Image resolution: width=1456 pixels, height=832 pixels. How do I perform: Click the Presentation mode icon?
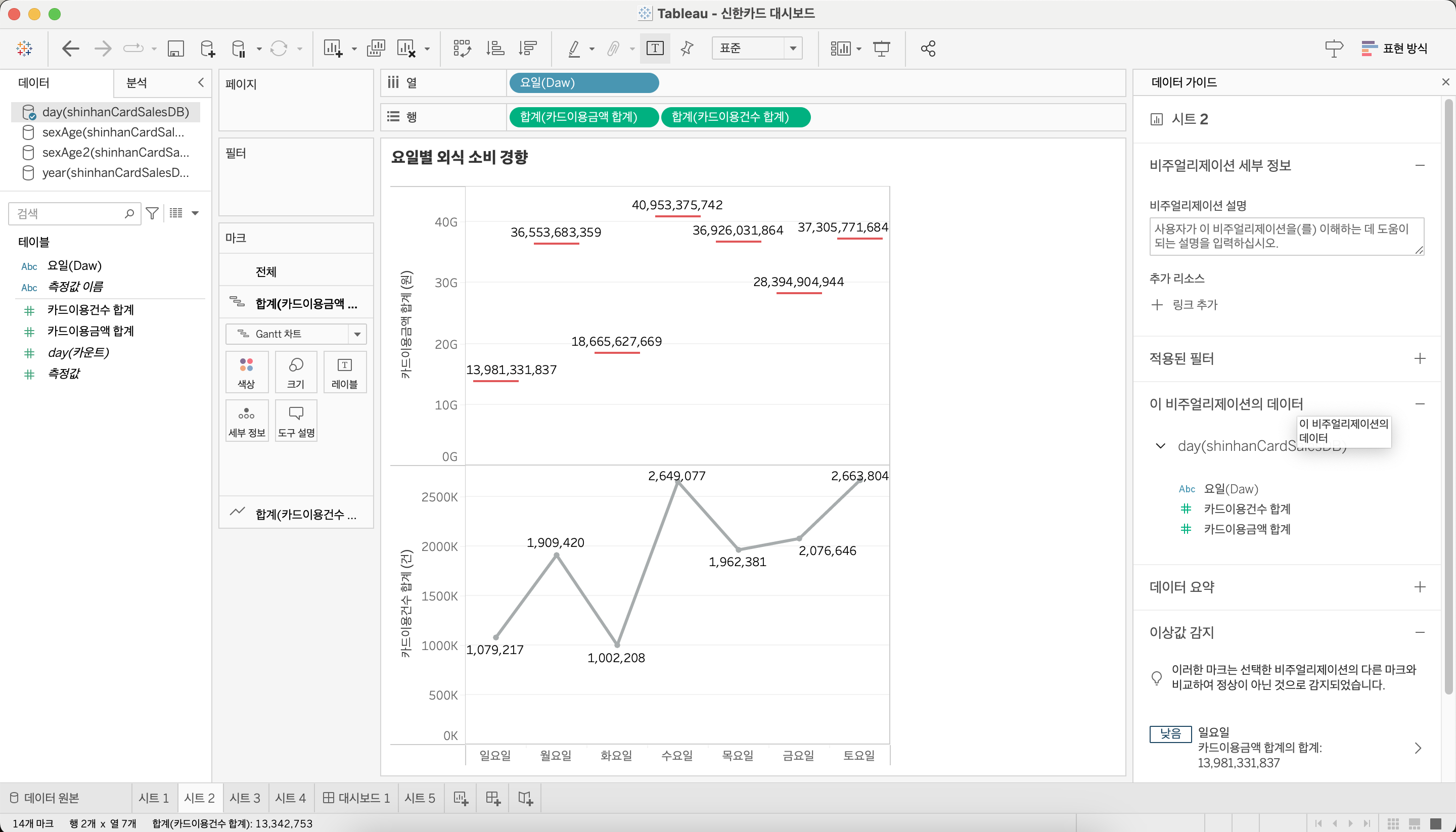pos(882,49)
